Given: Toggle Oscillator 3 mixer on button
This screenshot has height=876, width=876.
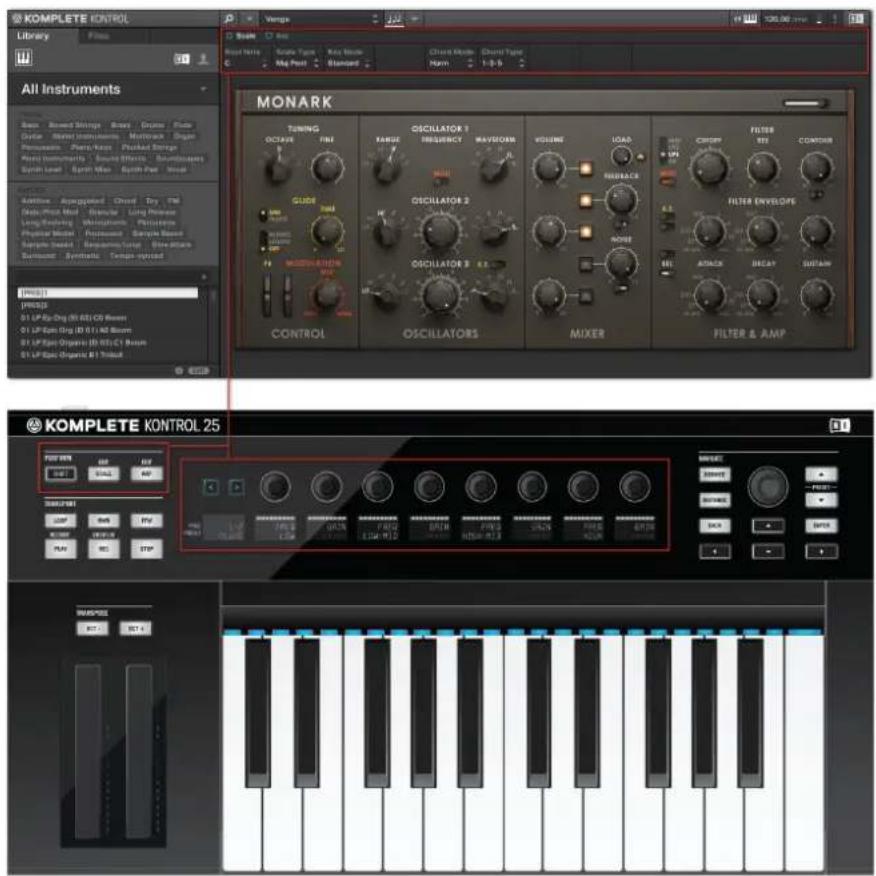Looking at the screenshot, I should pos(585,296).
